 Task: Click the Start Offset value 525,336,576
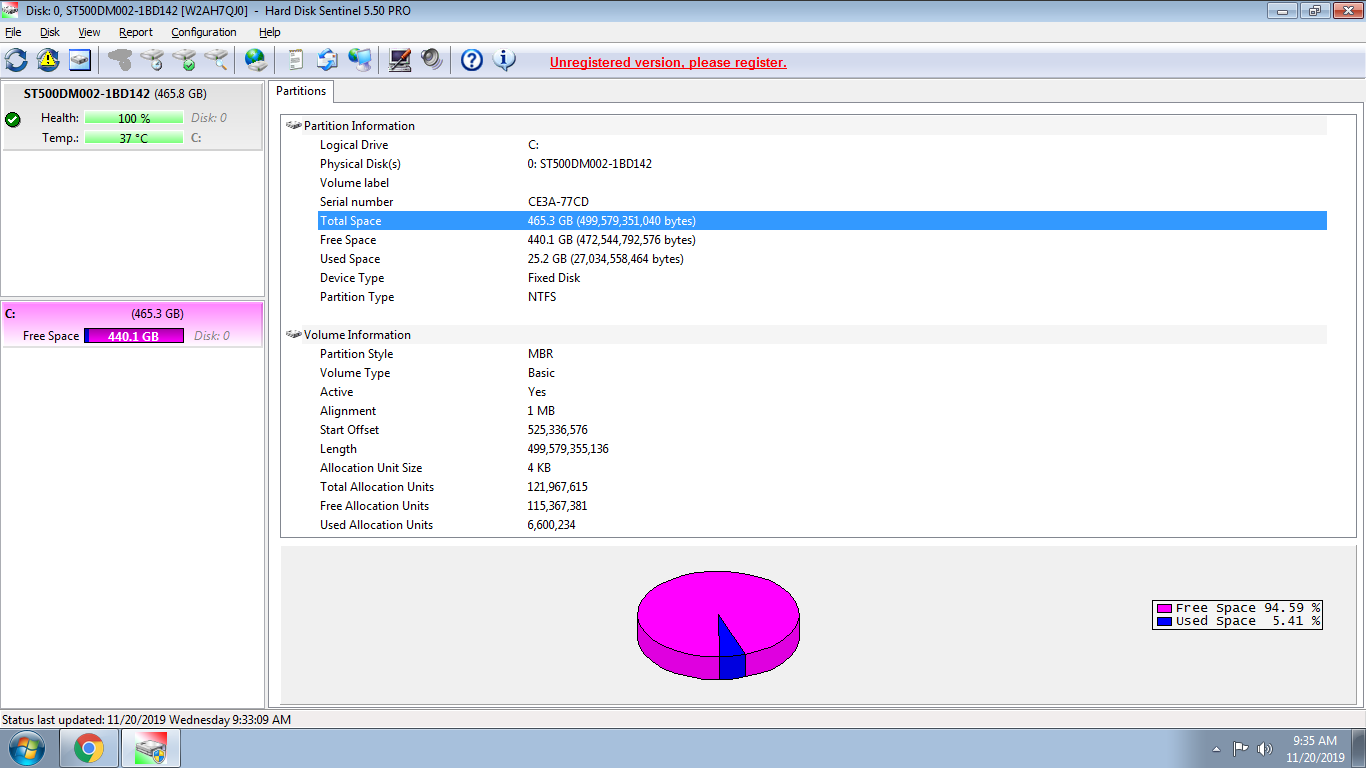point(558,430)
